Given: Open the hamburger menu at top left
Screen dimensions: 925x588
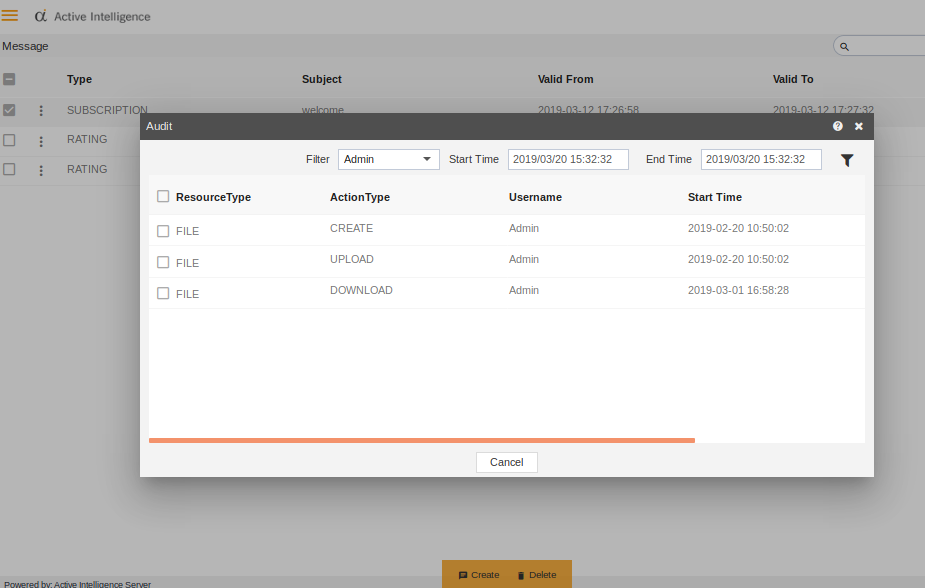Looking at the screenshot, I should [10, 16].
